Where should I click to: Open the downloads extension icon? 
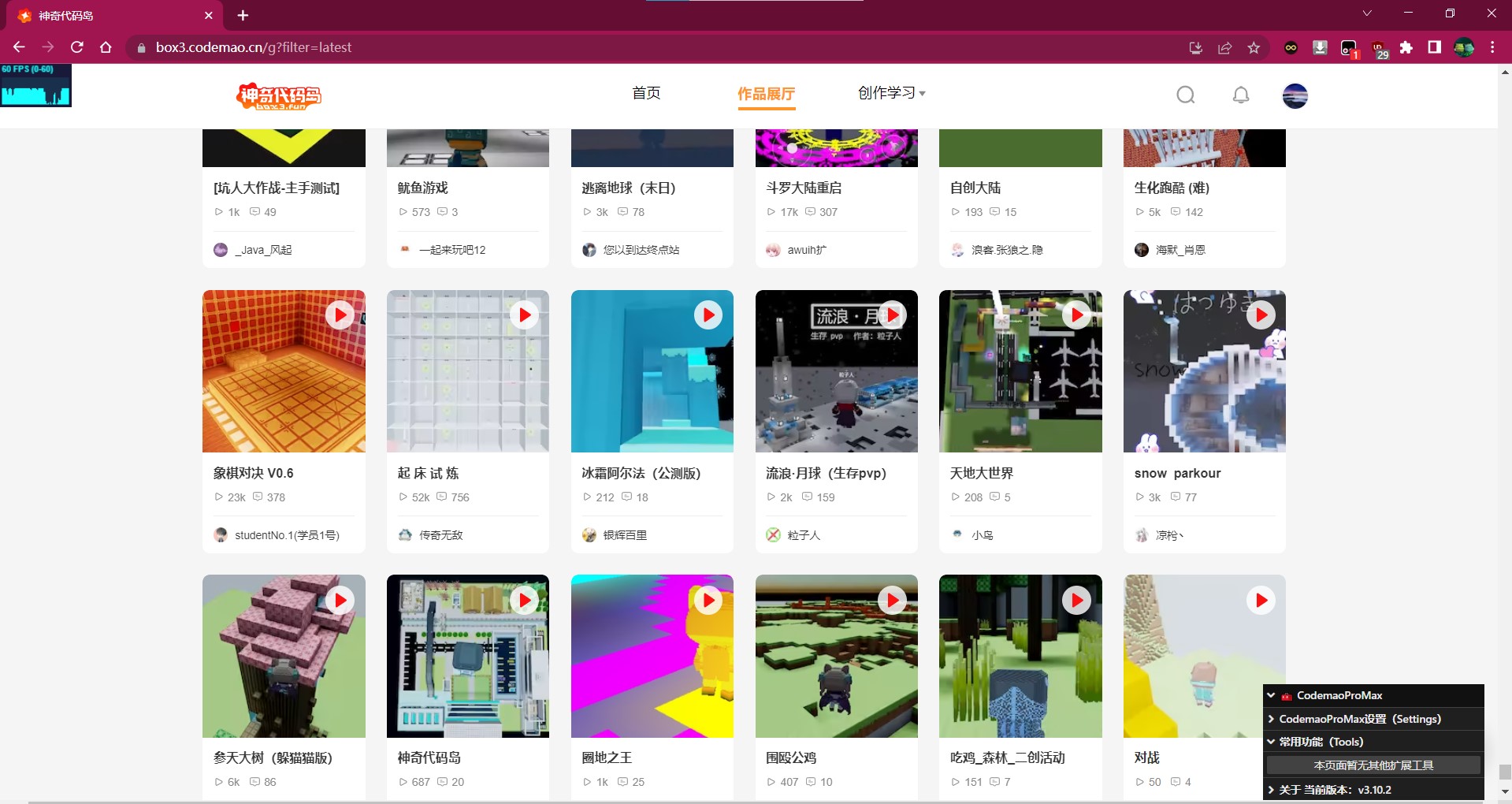point(1320,48)
